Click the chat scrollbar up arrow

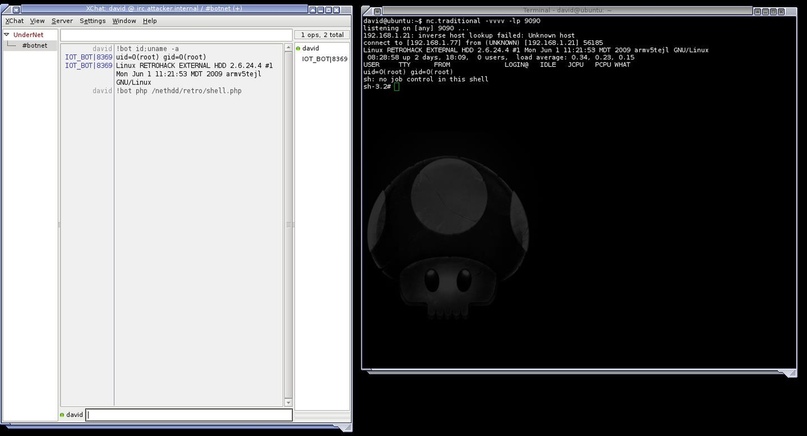click(288, 48)
